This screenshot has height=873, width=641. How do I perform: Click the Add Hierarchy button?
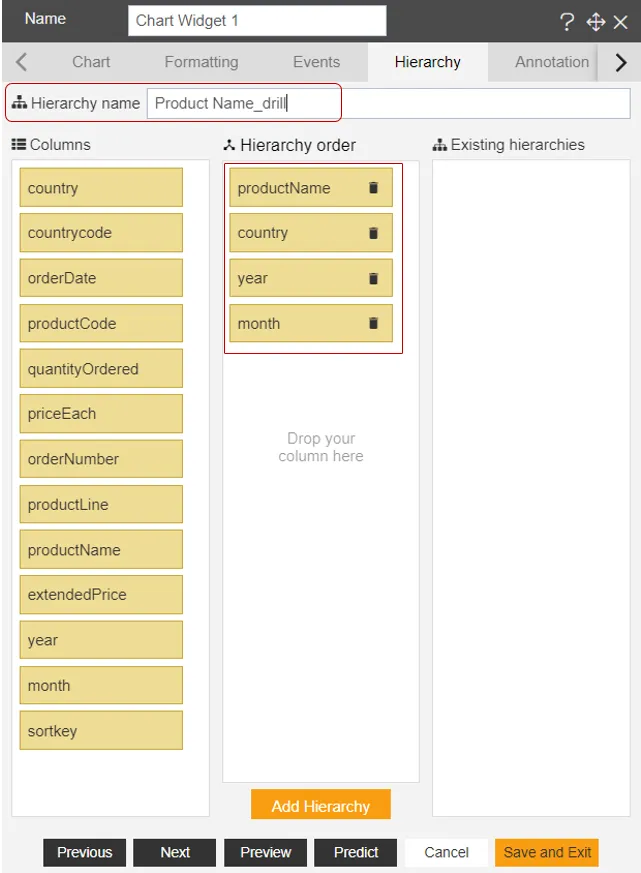pyautogui.click(x=320, y=803)
